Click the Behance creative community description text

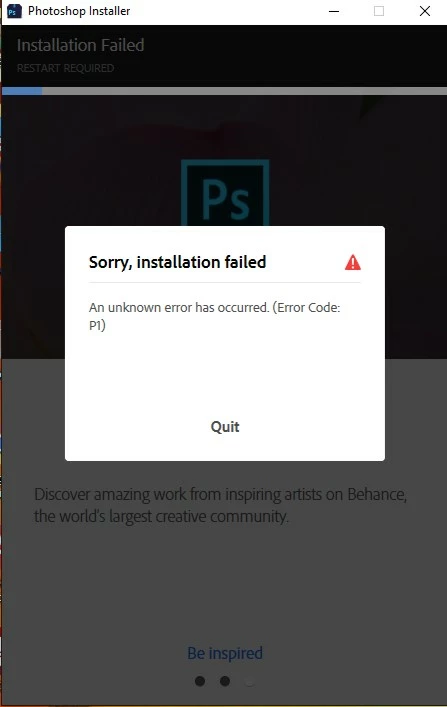point(221,505)
